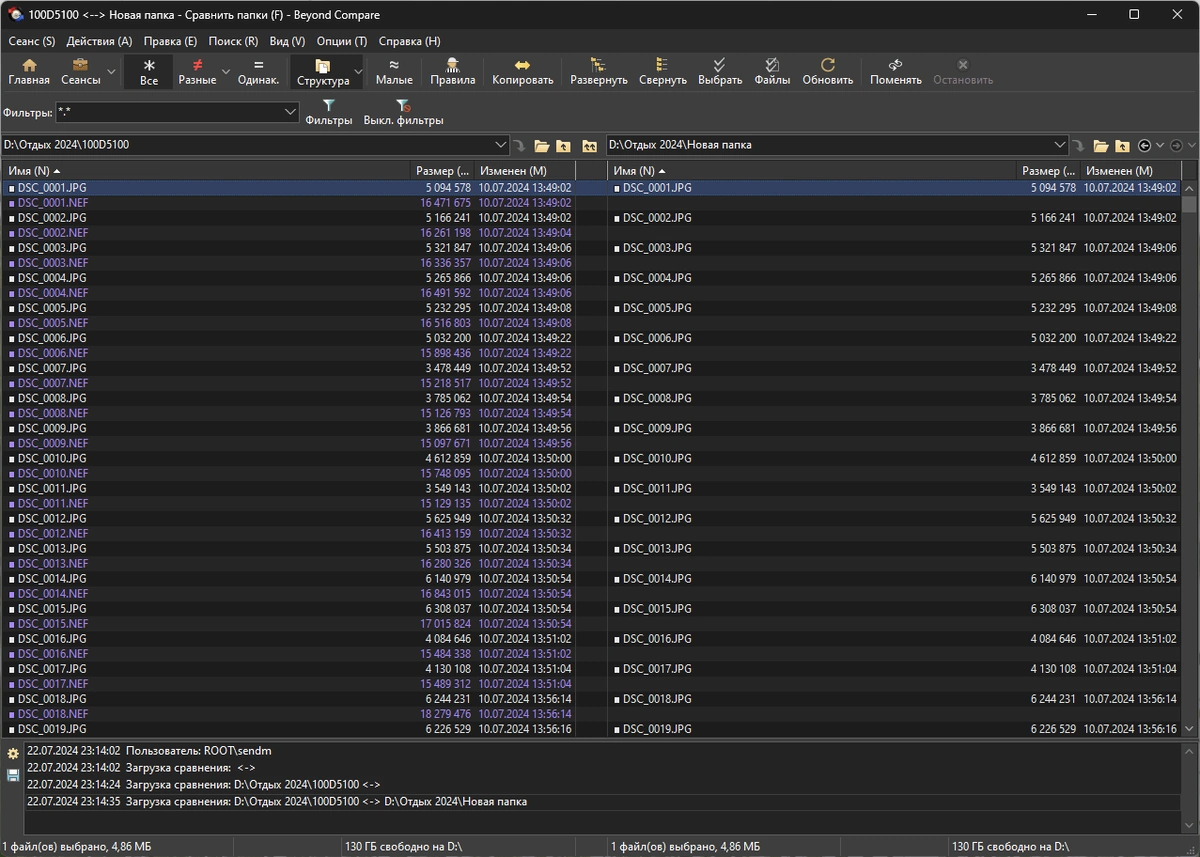Click the Файлы select files icon
Viewport: 1200px width, 857px height.
click(772, 72)
